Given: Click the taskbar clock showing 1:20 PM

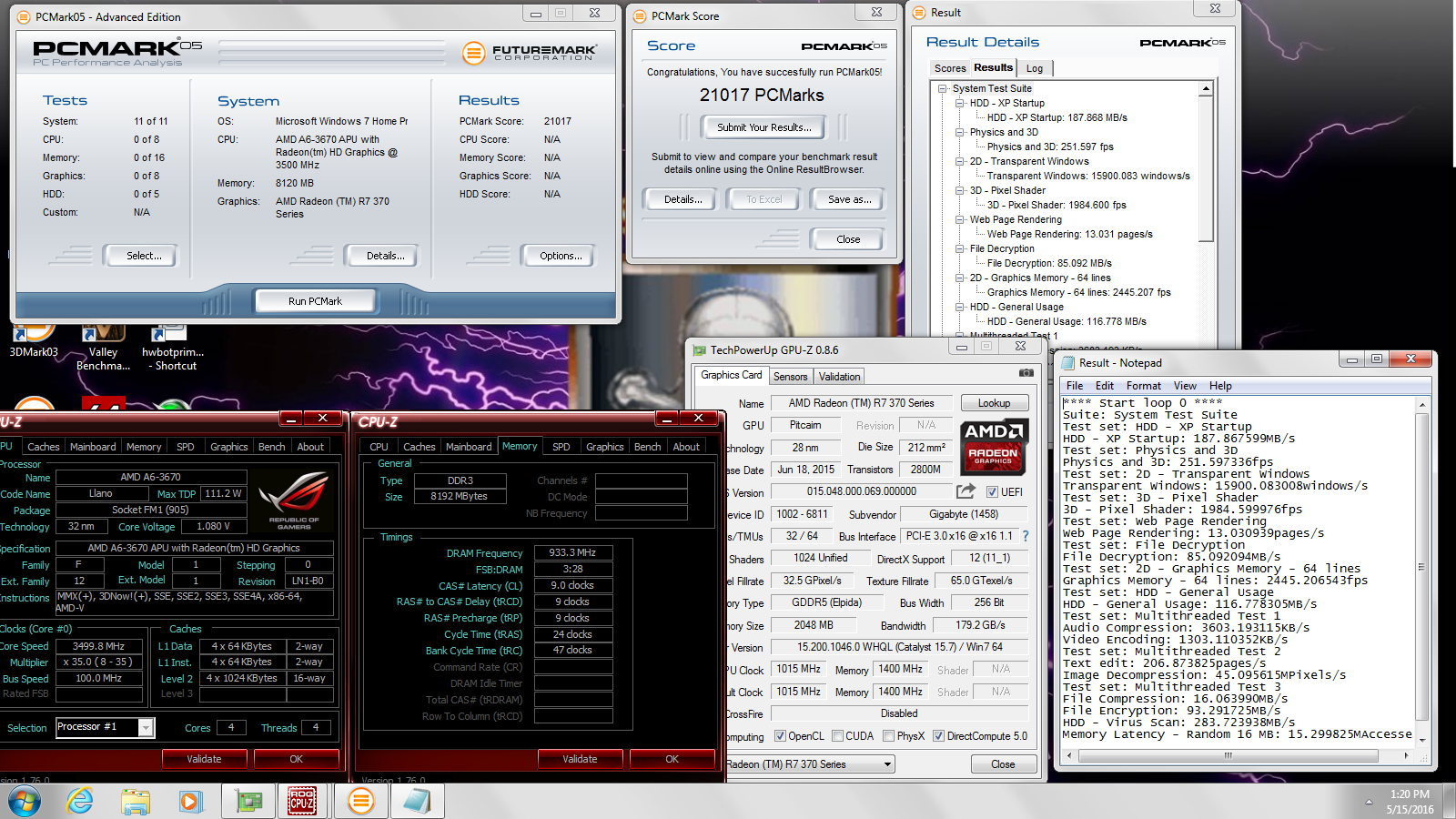Looking at the screenshot, I should pyautogui.click(x=1410, y=794).
